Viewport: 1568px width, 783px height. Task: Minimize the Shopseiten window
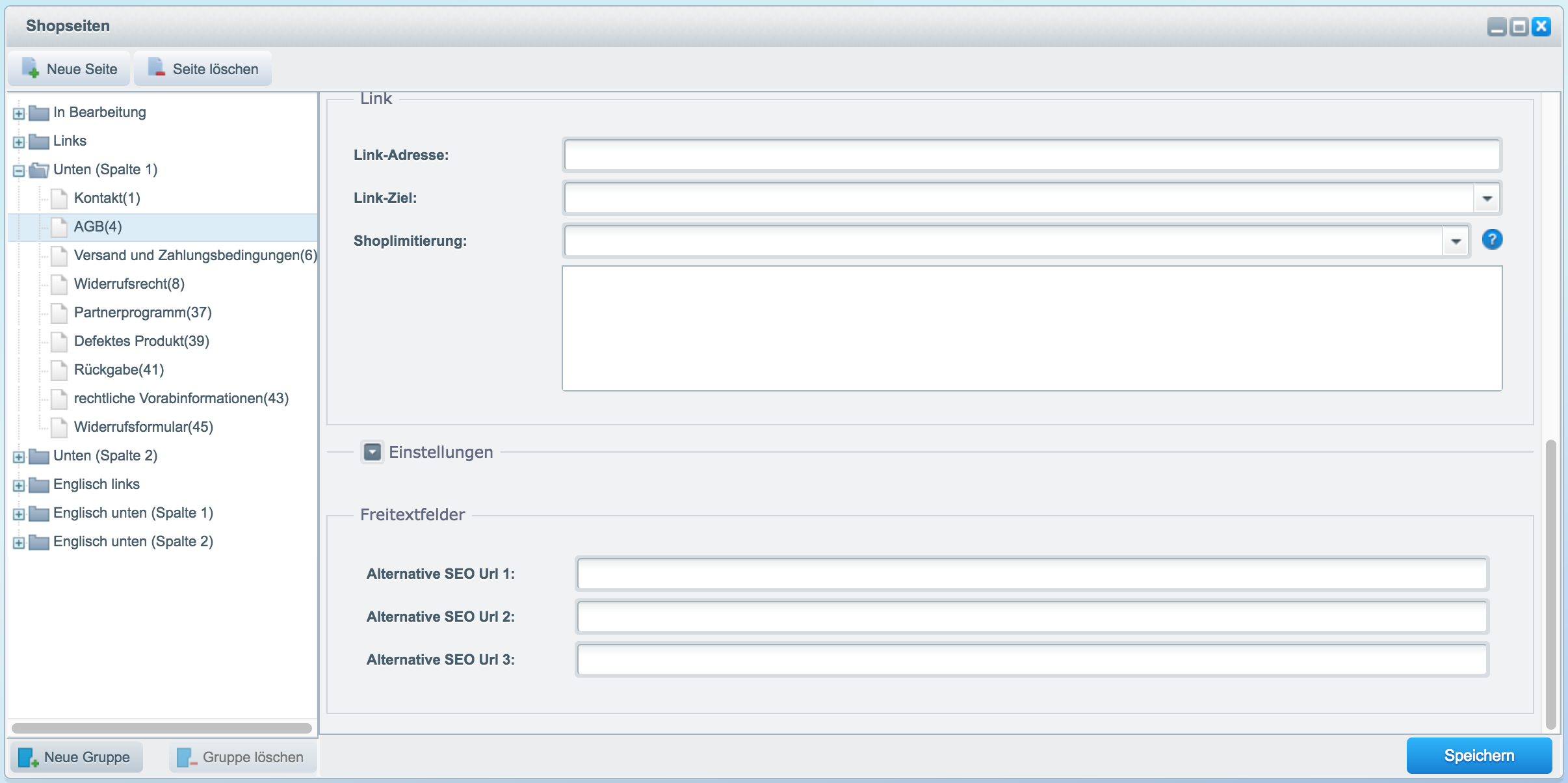pyautogui.click(x=1497, y=27)
